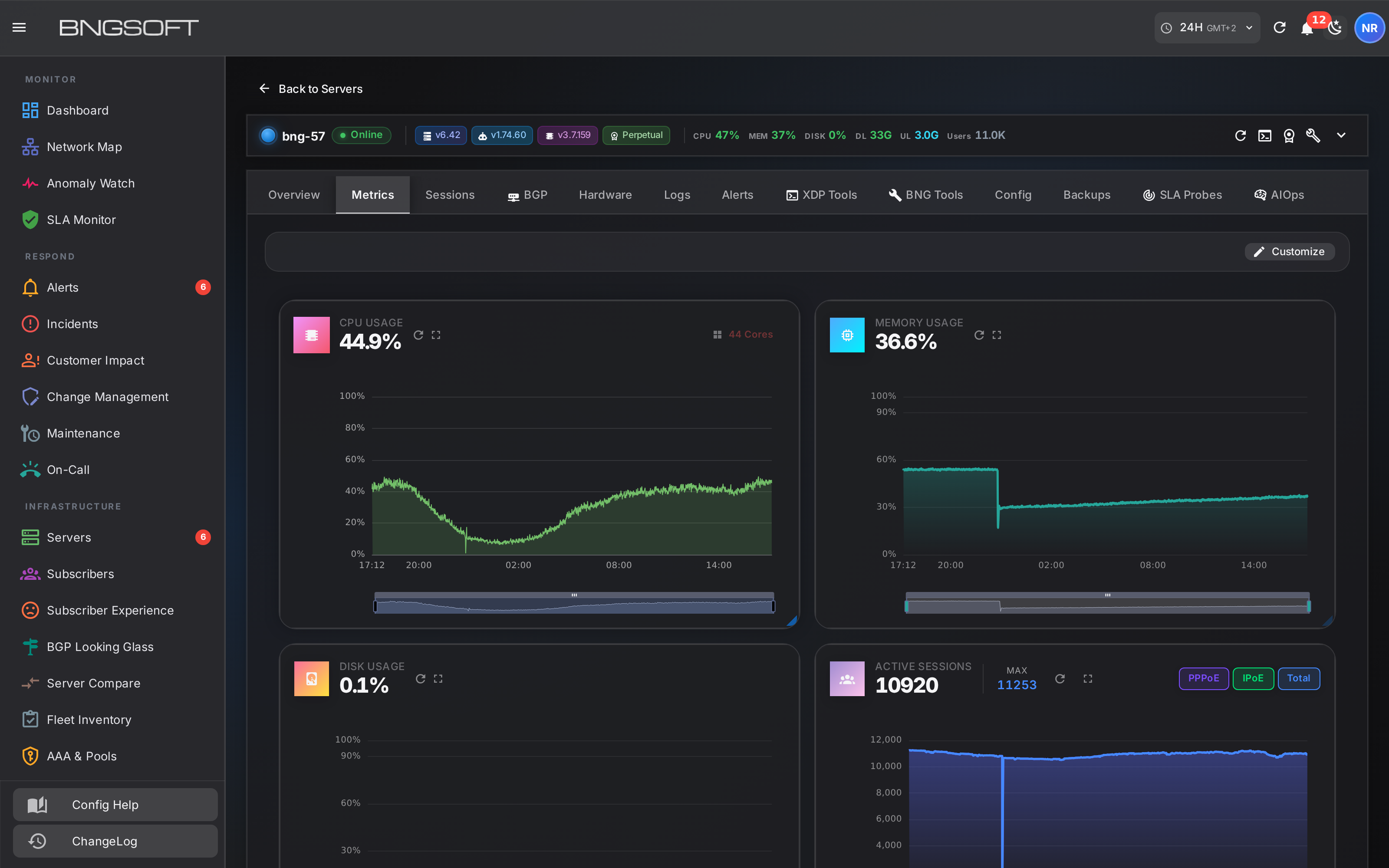Open the AIOps tab
Screen dimensions: 1389x868
pyautogui.click(x=1279, y=195)
